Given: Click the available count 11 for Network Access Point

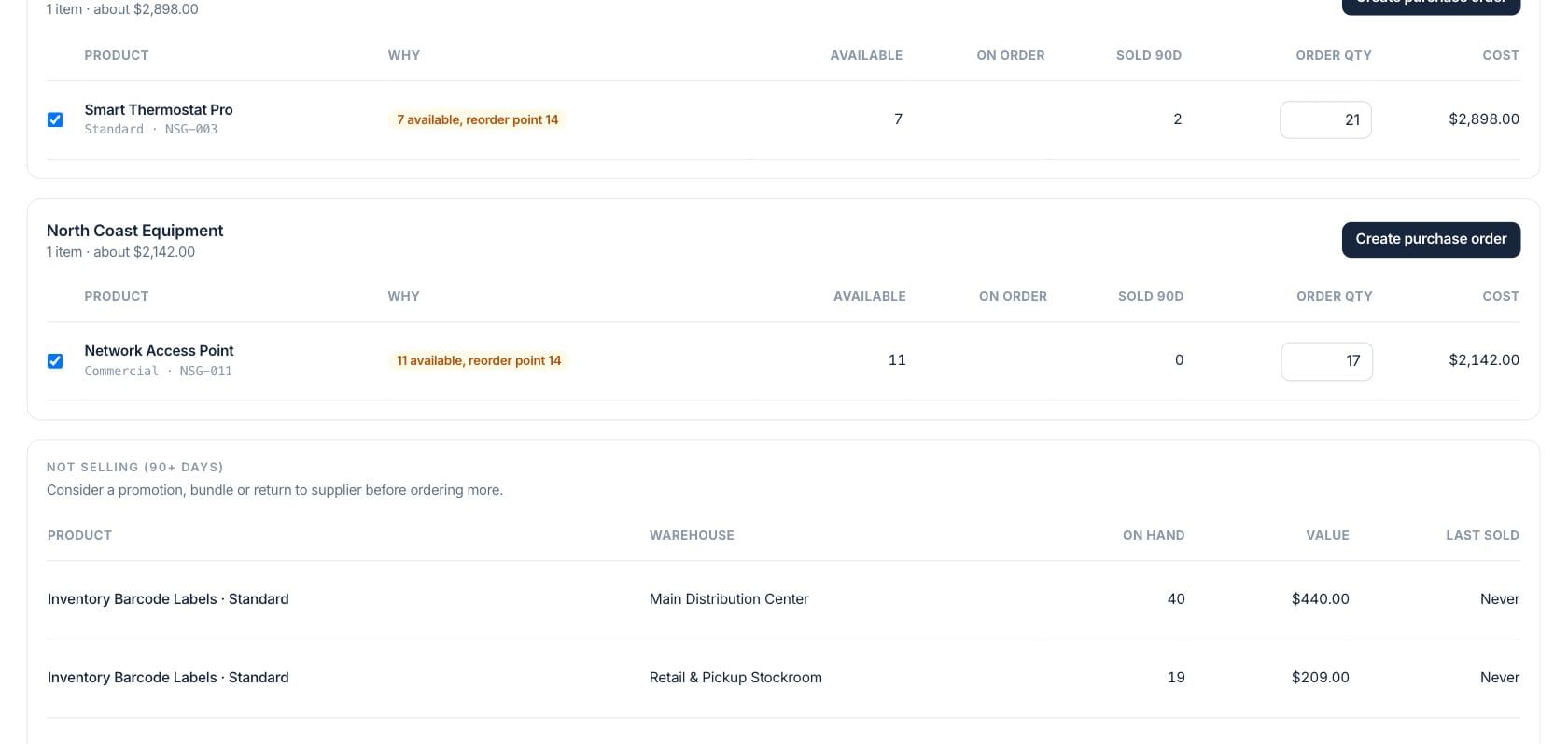Looking at the screenshot, I should click(x=897, y=359).
